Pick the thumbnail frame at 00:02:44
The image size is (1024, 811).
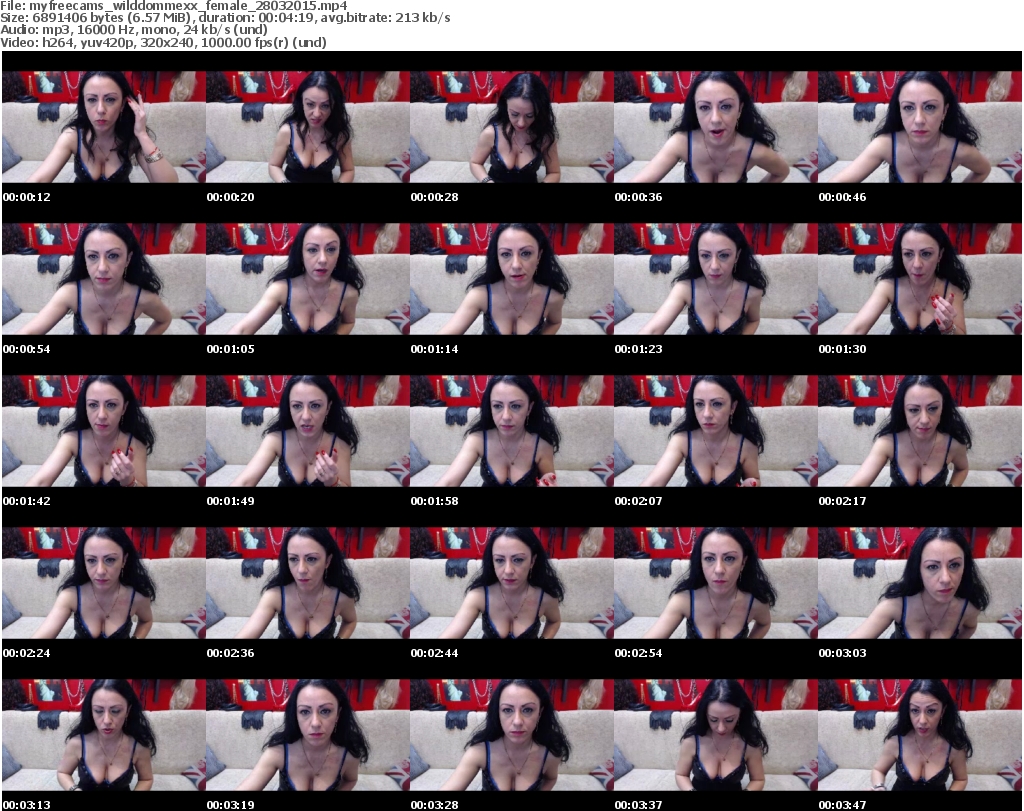(x=511, y=583)
